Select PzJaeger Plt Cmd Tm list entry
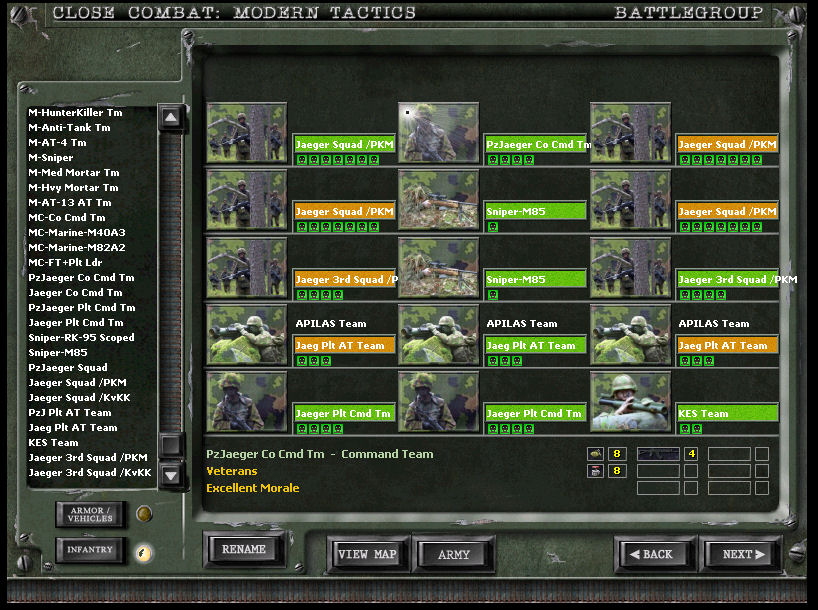 coord(82,308)
